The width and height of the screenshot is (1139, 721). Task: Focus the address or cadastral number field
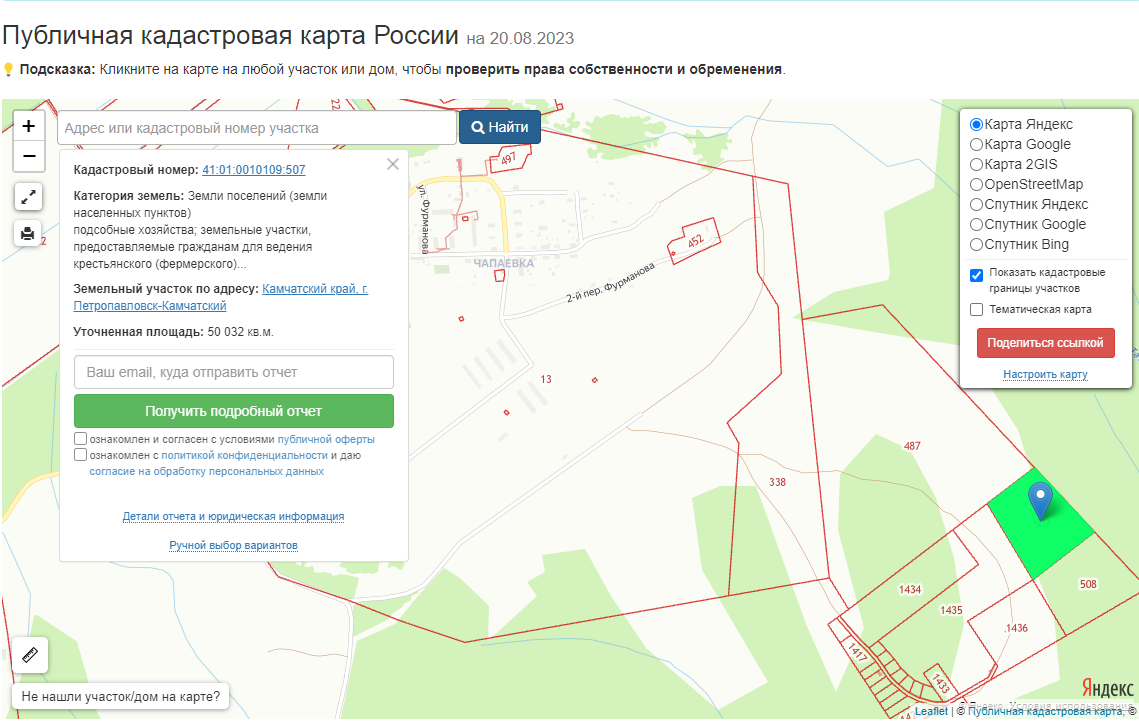point(257,128)
